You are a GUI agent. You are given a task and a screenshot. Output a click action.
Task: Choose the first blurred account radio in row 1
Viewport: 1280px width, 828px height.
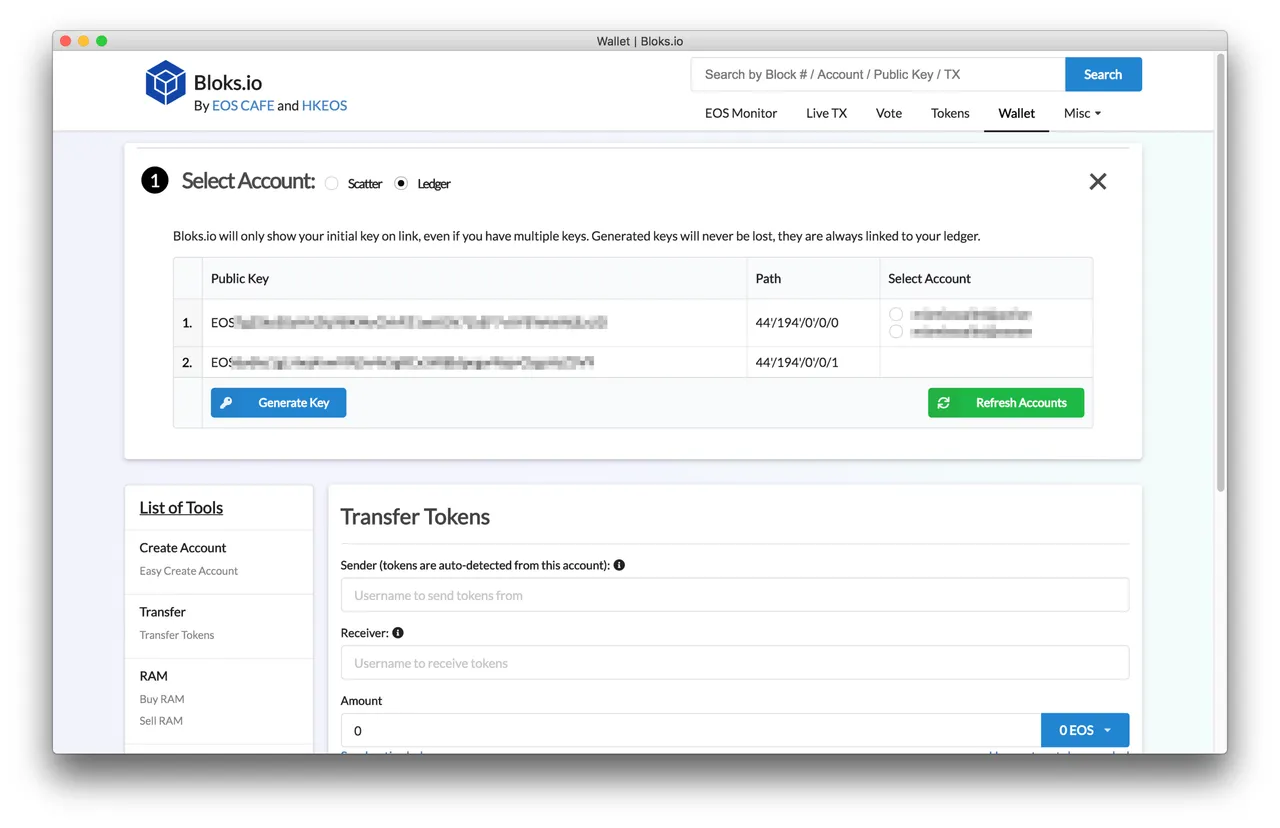tap(896, 314)
